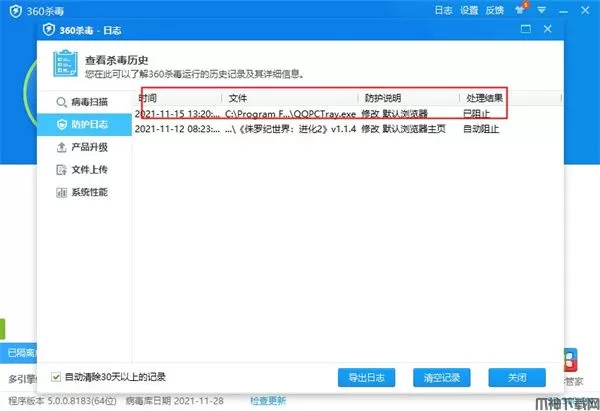600x411 pixels.
Task: Open the 病毒扫描 log section
Action: pyautogui.click(x=85, y=102)
